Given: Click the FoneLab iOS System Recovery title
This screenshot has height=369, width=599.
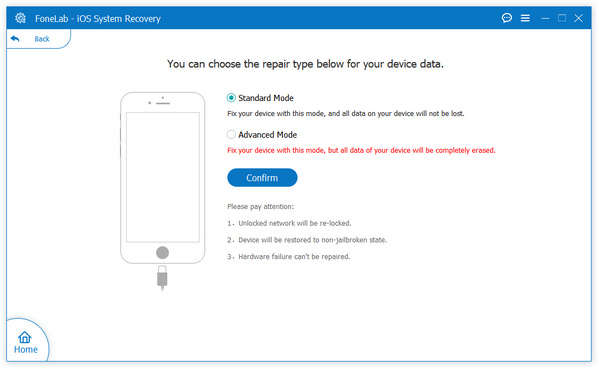Looking at the screenshot, I should [98, 19].
